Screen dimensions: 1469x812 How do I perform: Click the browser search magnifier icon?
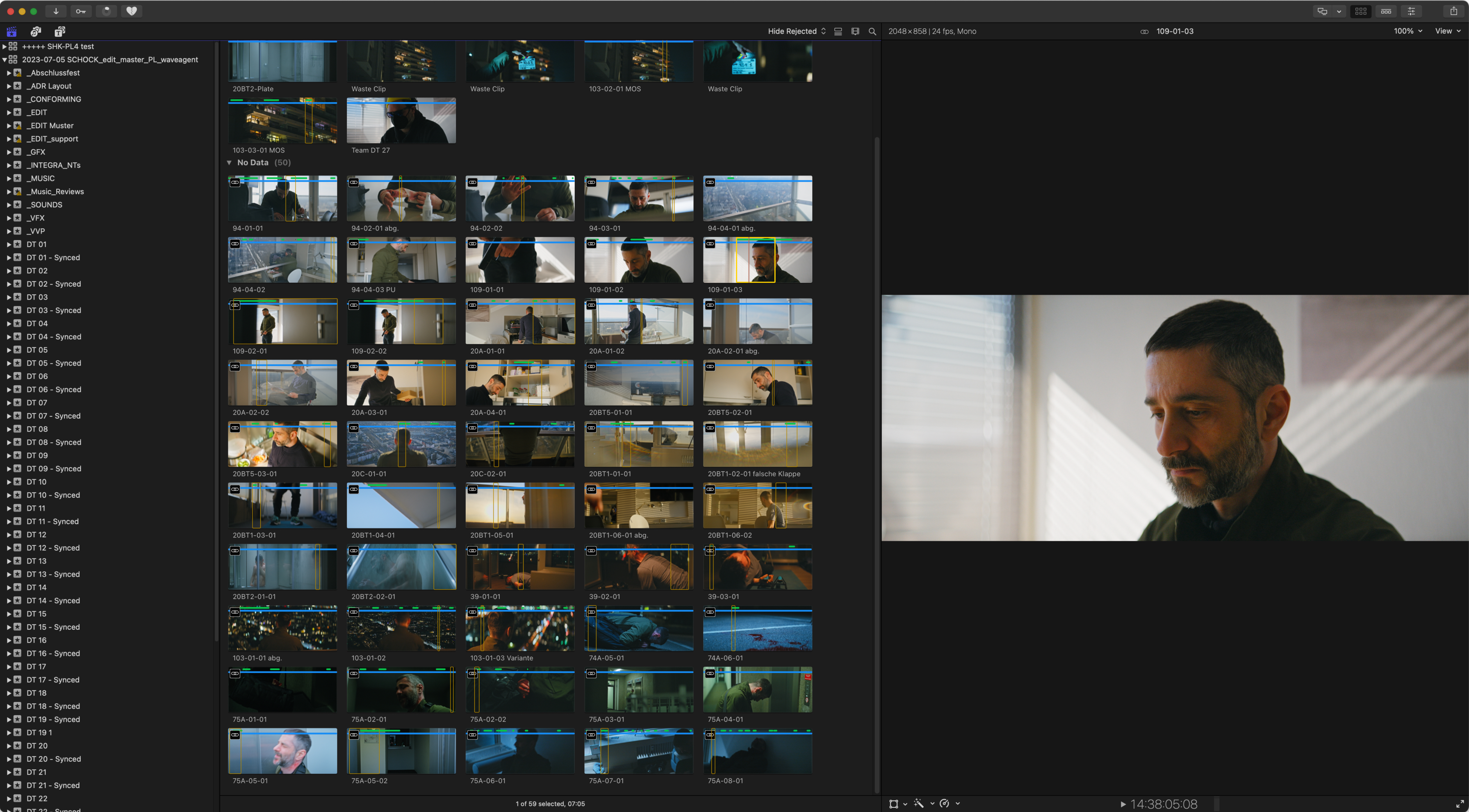pyautogui.click(x=872, y=32)
